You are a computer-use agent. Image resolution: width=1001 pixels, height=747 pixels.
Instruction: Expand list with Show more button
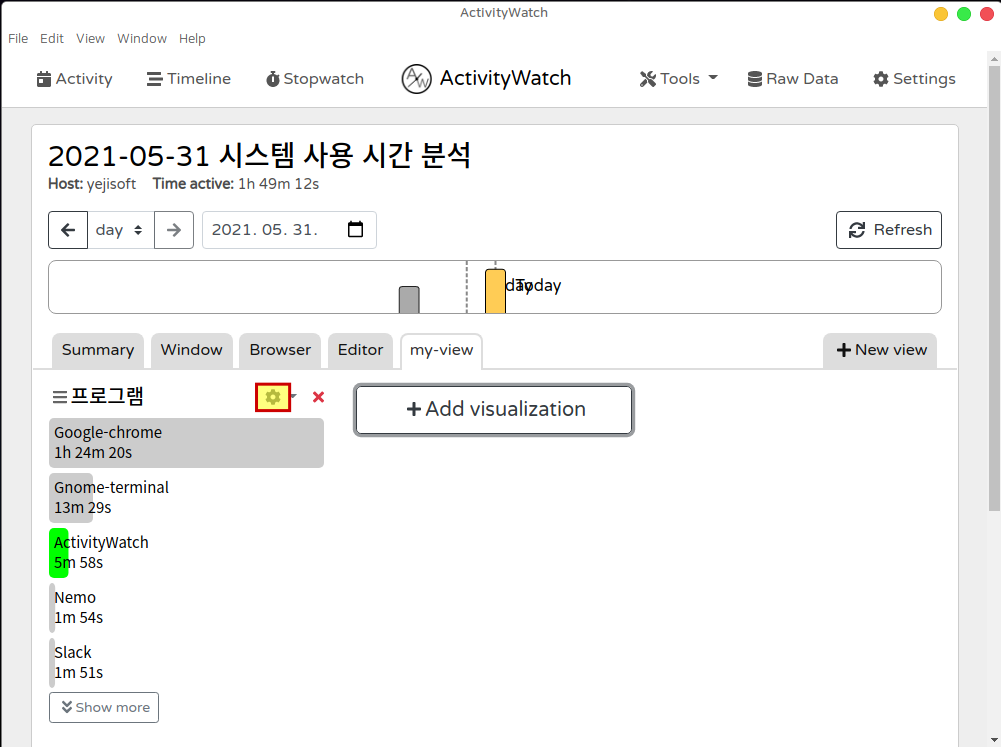click(104, 707)
